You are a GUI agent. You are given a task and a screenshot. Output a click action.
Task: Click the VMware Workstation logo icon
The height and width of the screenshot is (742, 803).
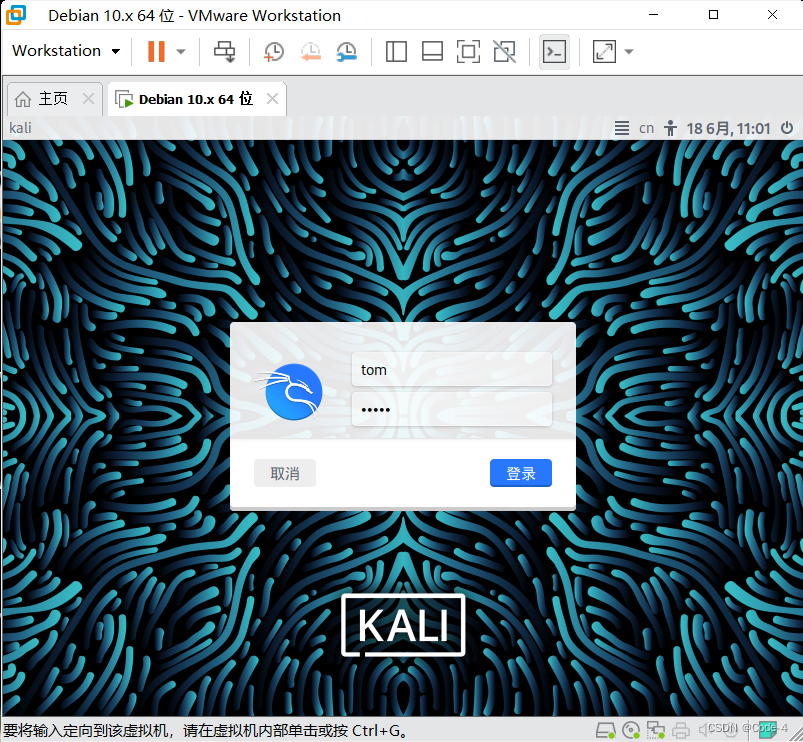tap(15, 14)
